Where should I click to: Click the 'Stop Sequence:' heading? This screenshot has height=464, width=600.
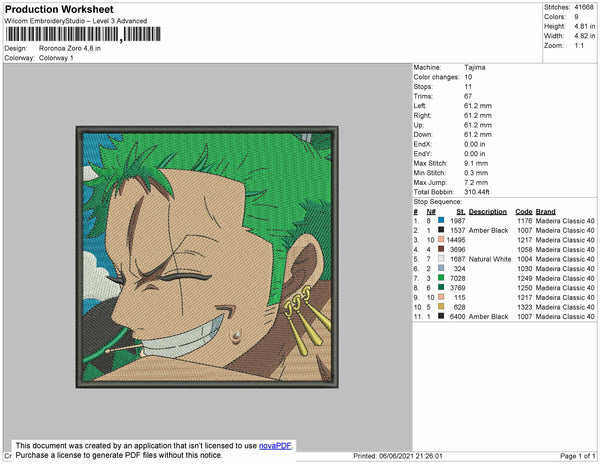[437, 202]
